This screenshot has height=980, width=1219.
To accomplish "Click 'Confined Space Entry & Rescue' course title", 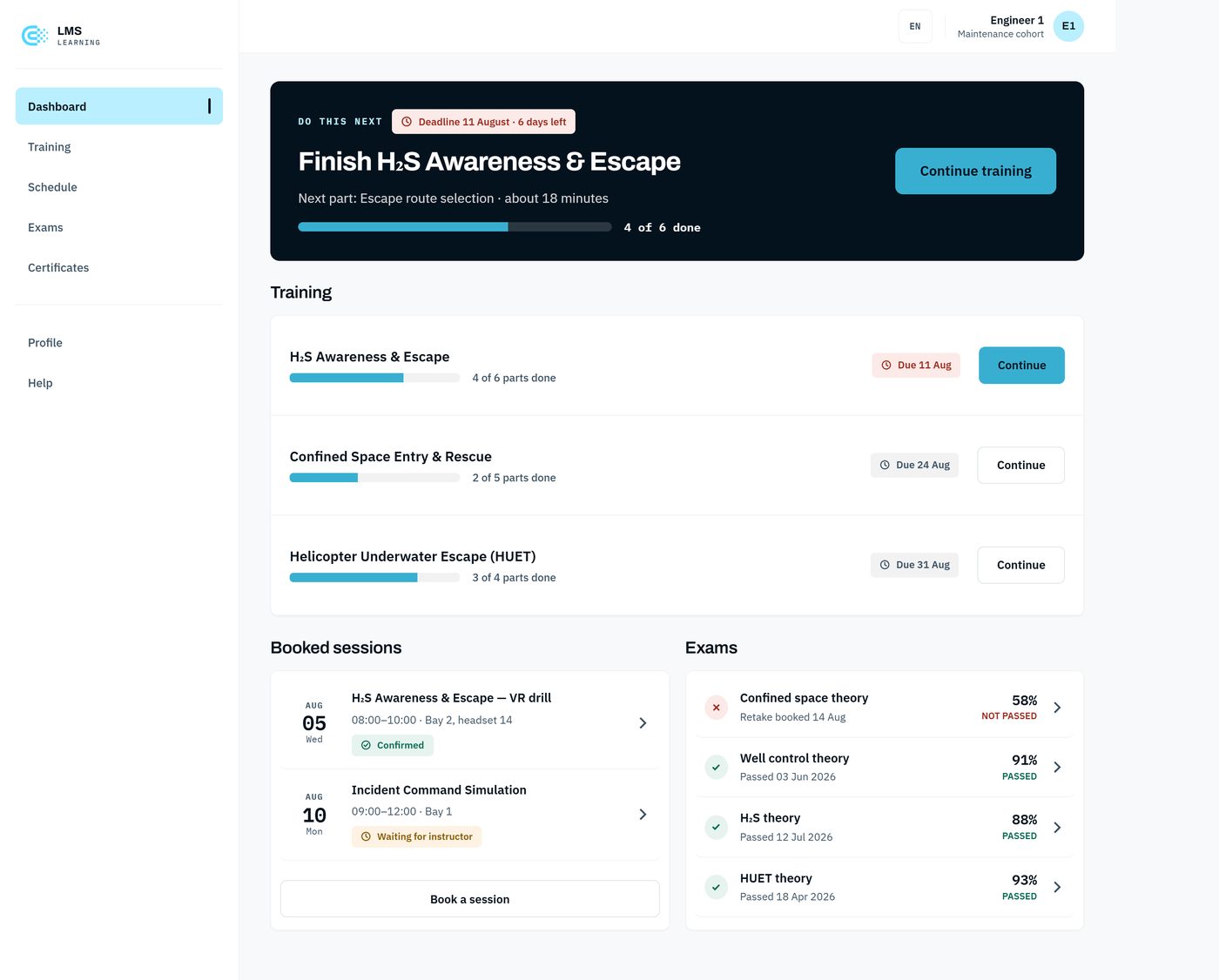I will (x=390, y=457).
